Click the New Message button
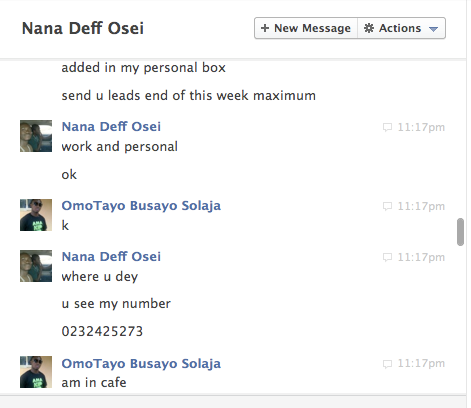The image size is (471, 408). [x=306, y=28]
